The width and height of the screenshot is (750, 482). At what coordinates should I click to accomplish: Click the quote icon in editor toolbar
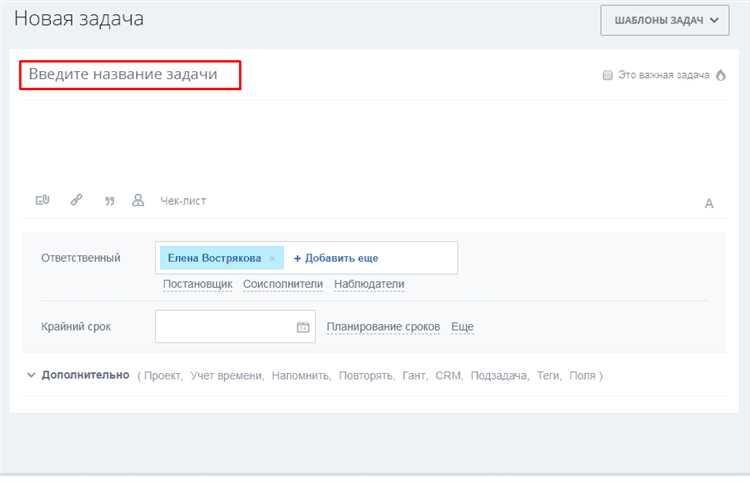(109, 201)
